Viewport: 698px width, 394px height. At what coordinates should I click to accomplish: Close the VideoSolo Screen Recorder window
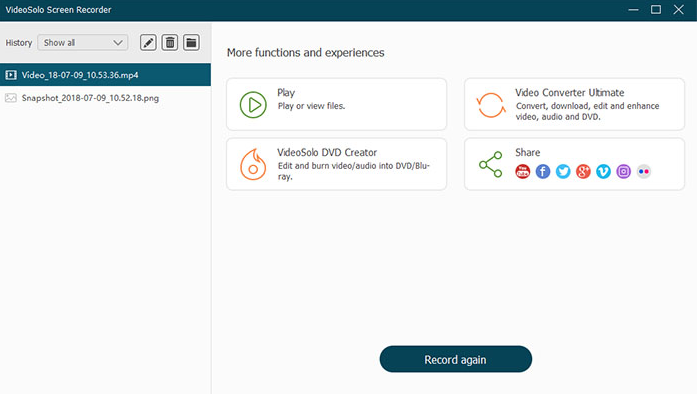(x=678, y=10)
